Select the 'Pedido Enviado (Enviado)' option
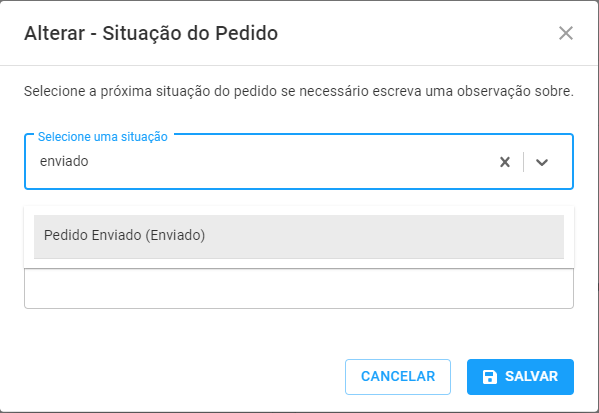This screenshot has height=413, width=599. [299, 236]
